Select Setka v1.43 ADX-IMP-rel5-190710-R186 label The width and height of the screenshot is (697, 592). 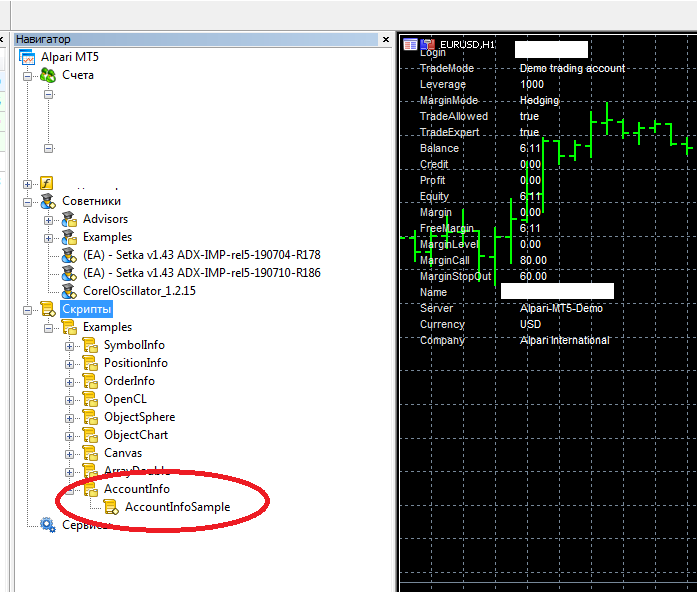coord(202,273)
